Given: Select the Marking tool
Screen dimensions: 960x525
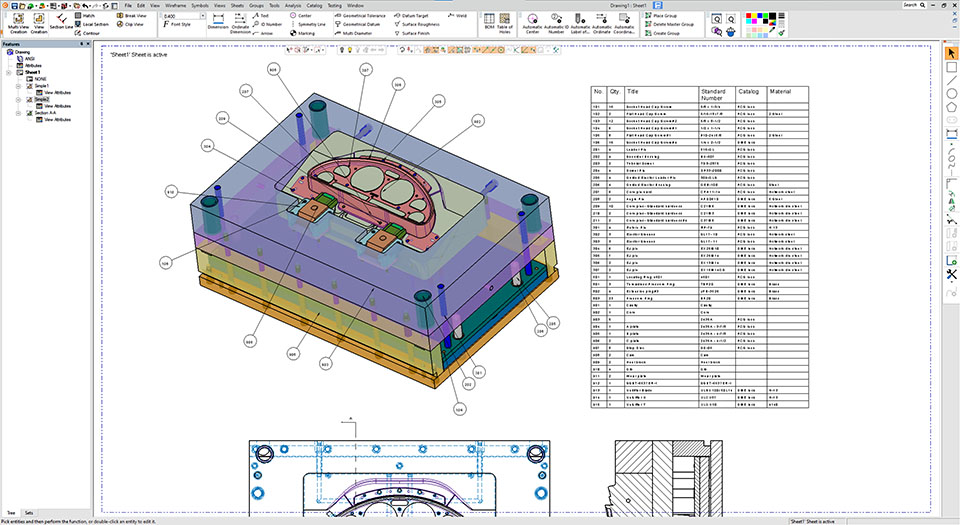Looking at the screenshot, I should tap(302, 33).
